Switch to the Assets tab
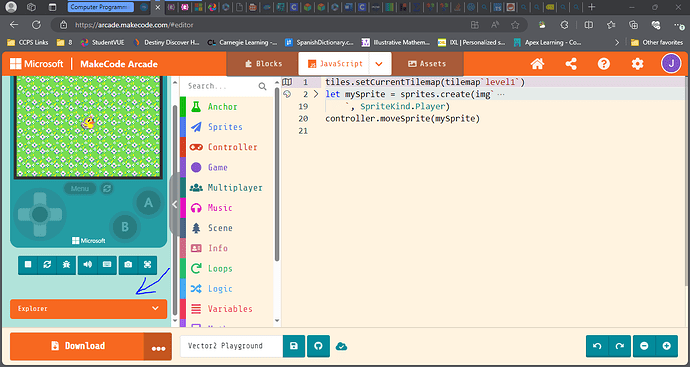 (427, 64)
